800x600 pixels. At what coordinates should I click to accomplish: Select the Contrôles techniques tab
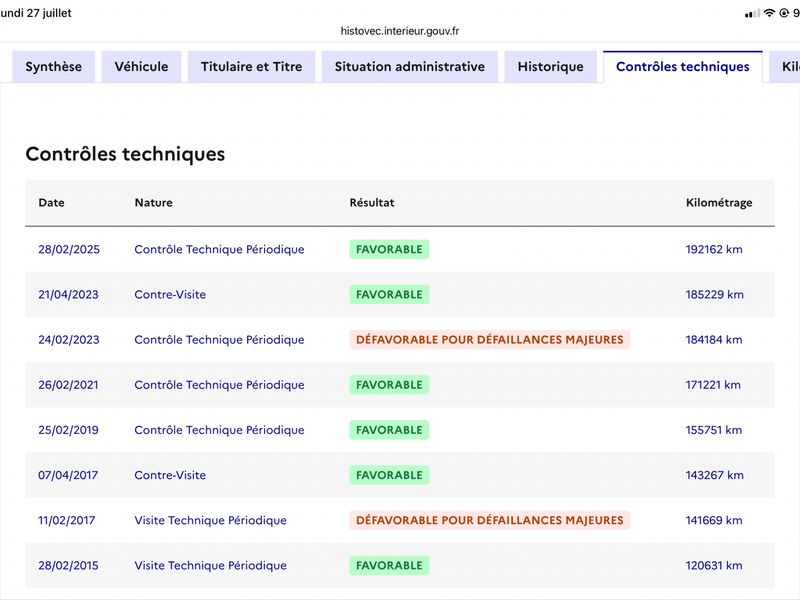coord(683,67)
